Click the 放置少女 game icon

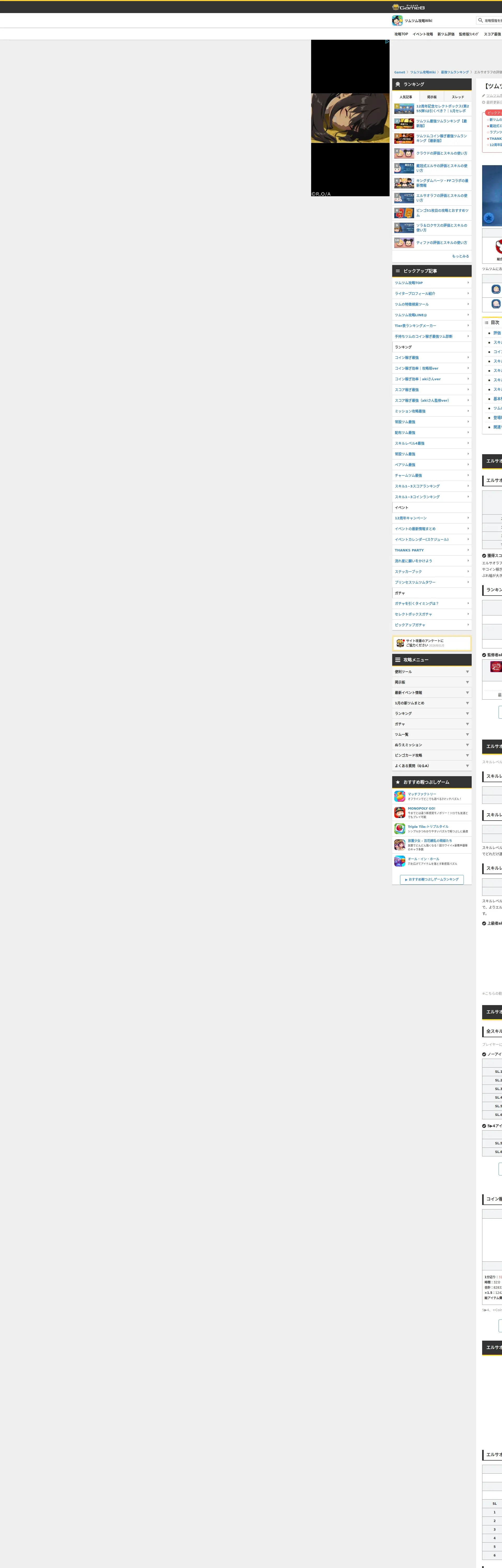click(400, 845)
